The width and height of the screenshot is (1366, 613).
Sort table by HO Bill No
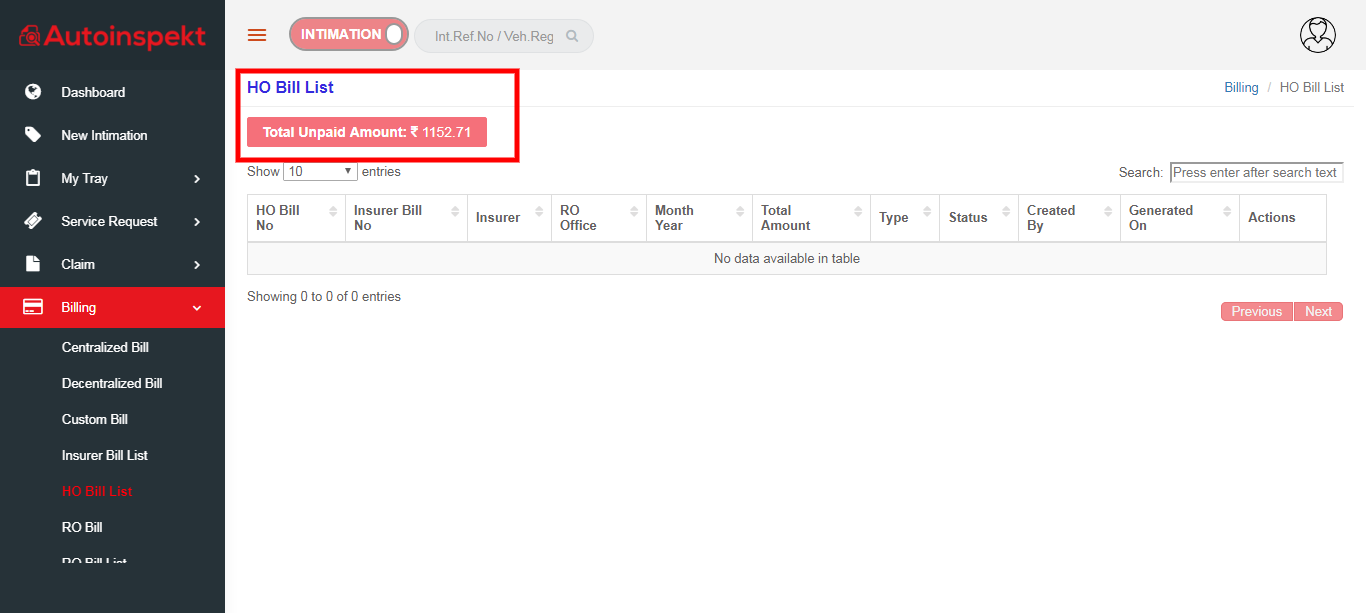pyautogui.click(x=295, y=218)
